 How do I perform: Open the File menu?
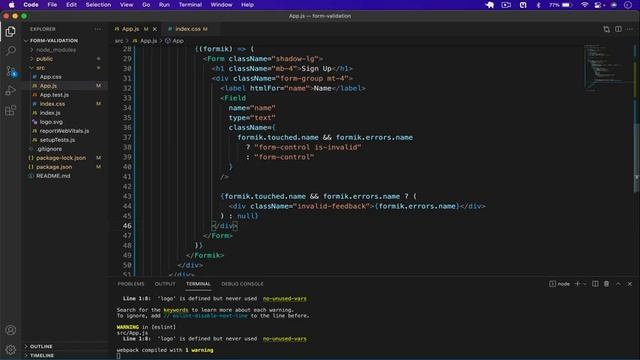[52, 5]
